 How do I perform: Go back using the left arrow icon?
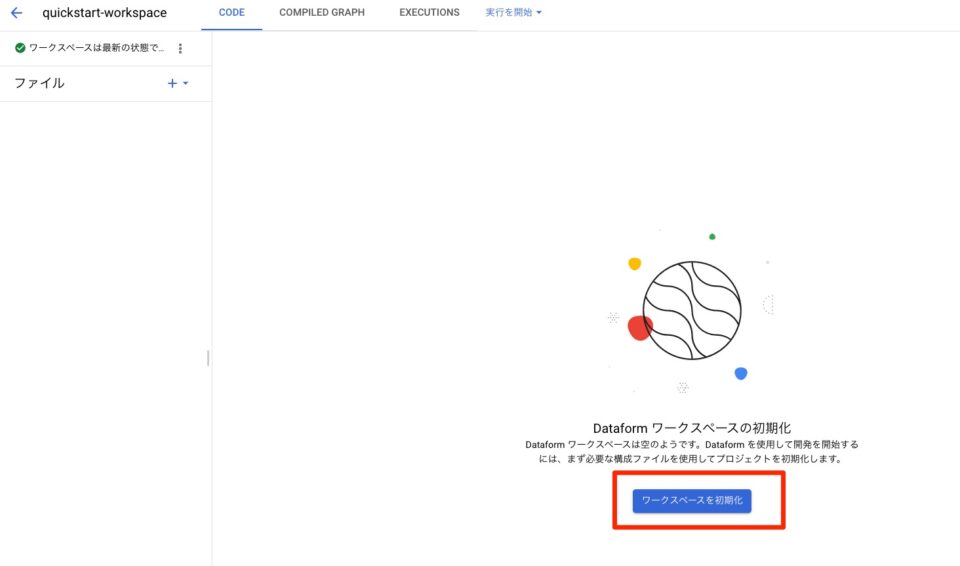[x=17, y=12]
